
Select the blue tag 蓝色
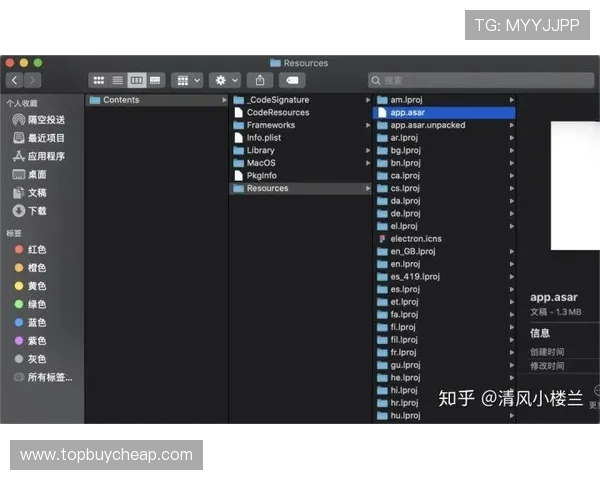(x=30, y=322)
